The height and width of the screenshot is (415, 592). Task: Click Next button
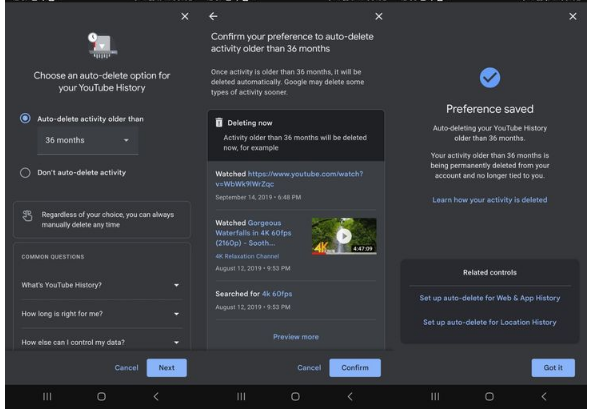[166, 368]
